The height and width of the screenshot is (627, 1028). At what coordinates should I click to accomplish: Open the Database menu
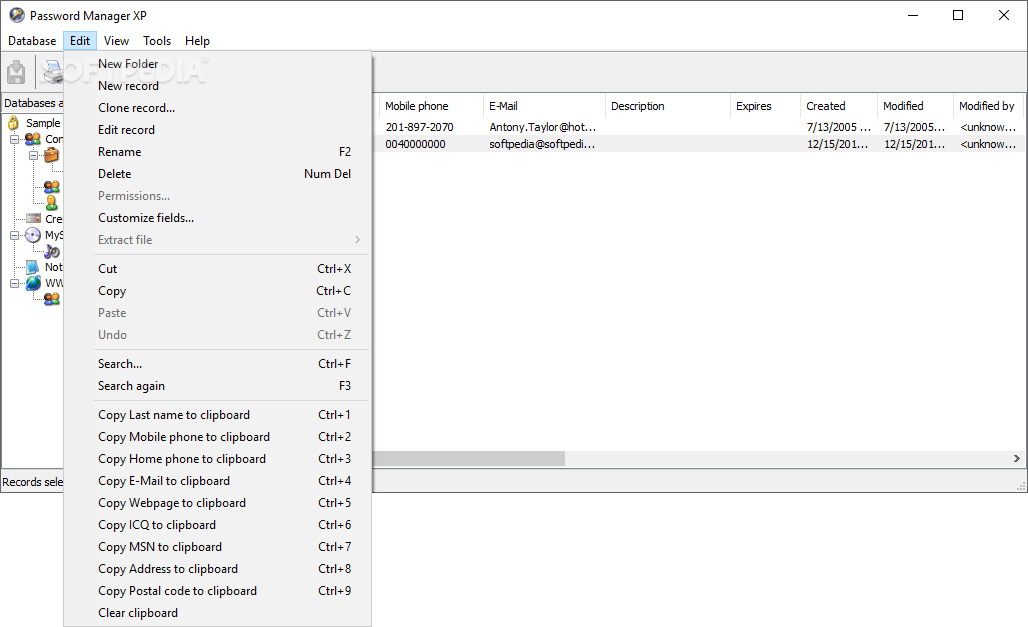[32, 41]
